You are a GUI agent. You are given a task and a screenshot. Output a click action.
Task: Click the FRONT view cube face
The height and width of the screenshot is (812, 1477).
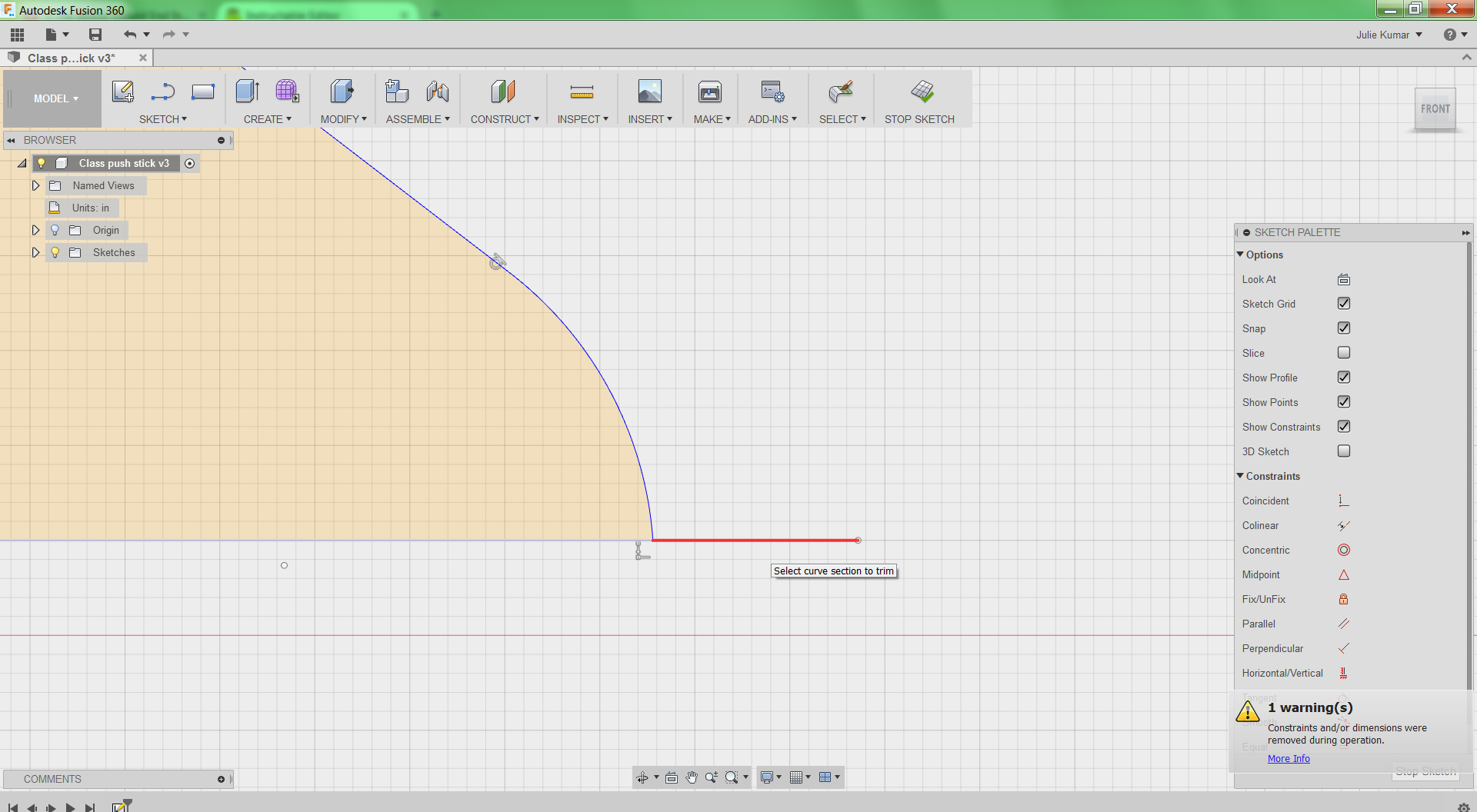point(1435,109)
